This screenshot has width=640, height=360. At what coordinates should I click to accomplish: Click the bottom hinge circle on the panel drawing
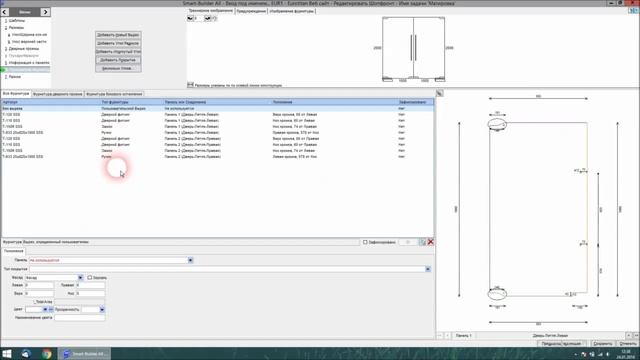point(497,294)
